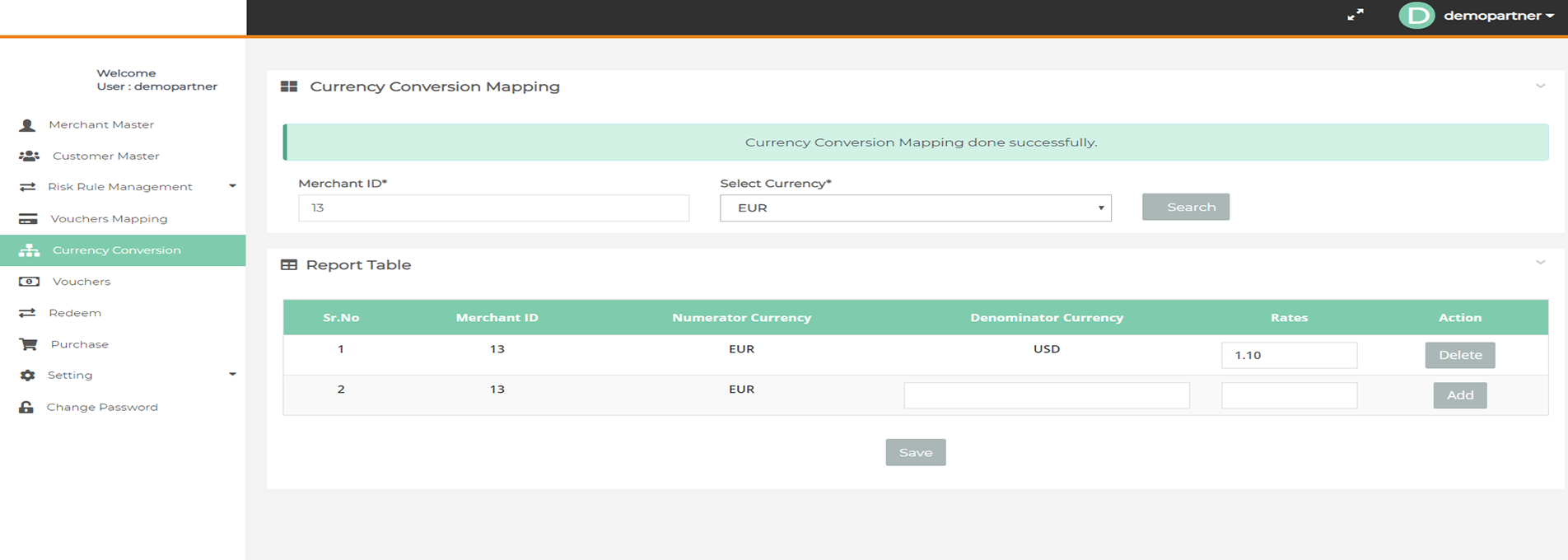Click the Purchase shopping cart icon
1568x560 pixels.
click(28, 344)
